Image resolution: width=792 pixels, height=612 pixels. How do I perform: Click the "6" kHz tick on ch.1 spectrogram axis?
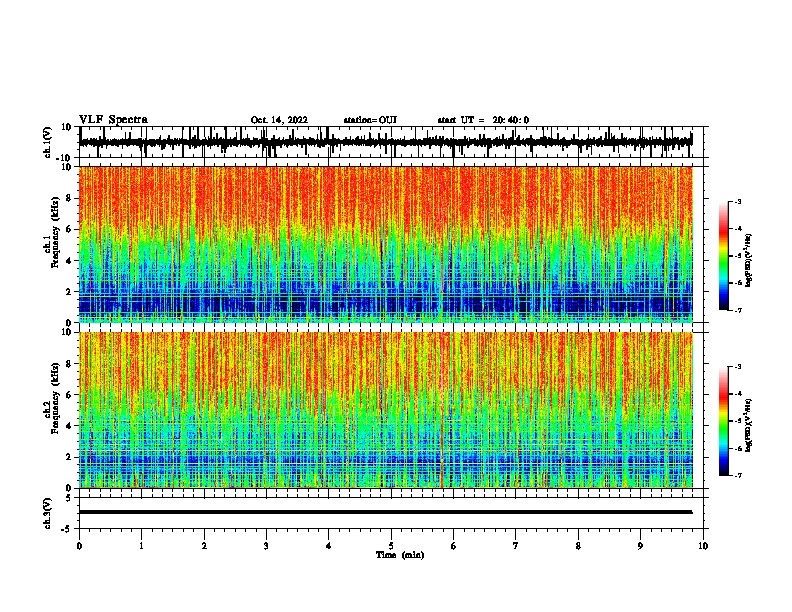(70, 230)
